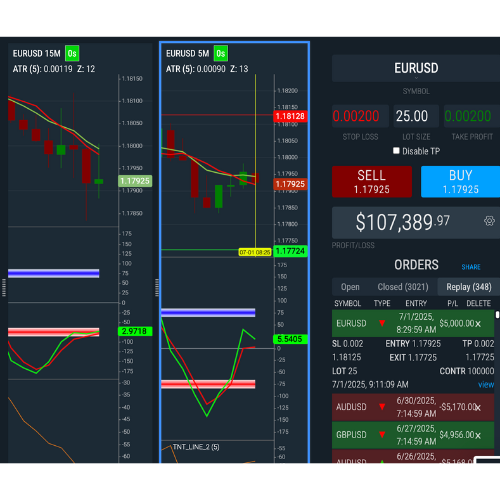Click the red 1.18128 stop loss price tag
The image size is (500, 500).
[x=290, y=116]
